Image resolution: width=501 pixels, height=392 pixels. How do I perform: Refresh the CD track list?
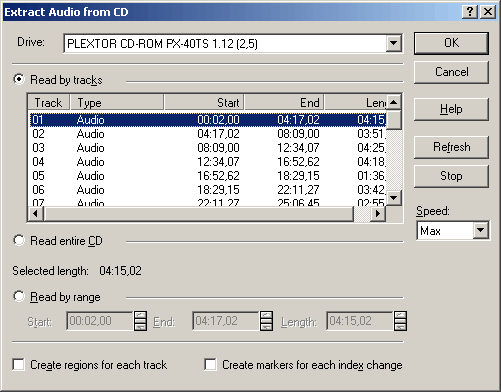pyautogui.click(x=451, y=147)
